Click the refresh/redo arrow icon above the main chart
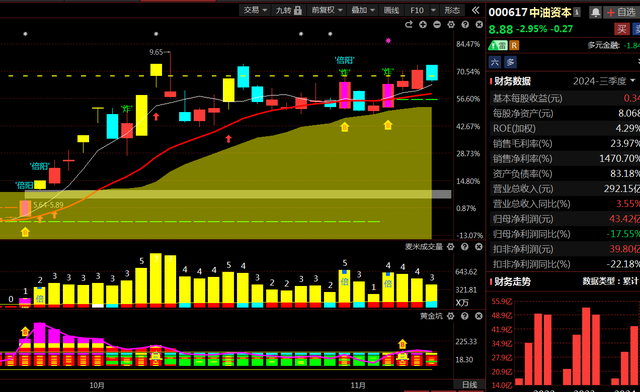The height and width of the screenshot is (392, 640). pyautogui.click(x=409, y=25)
